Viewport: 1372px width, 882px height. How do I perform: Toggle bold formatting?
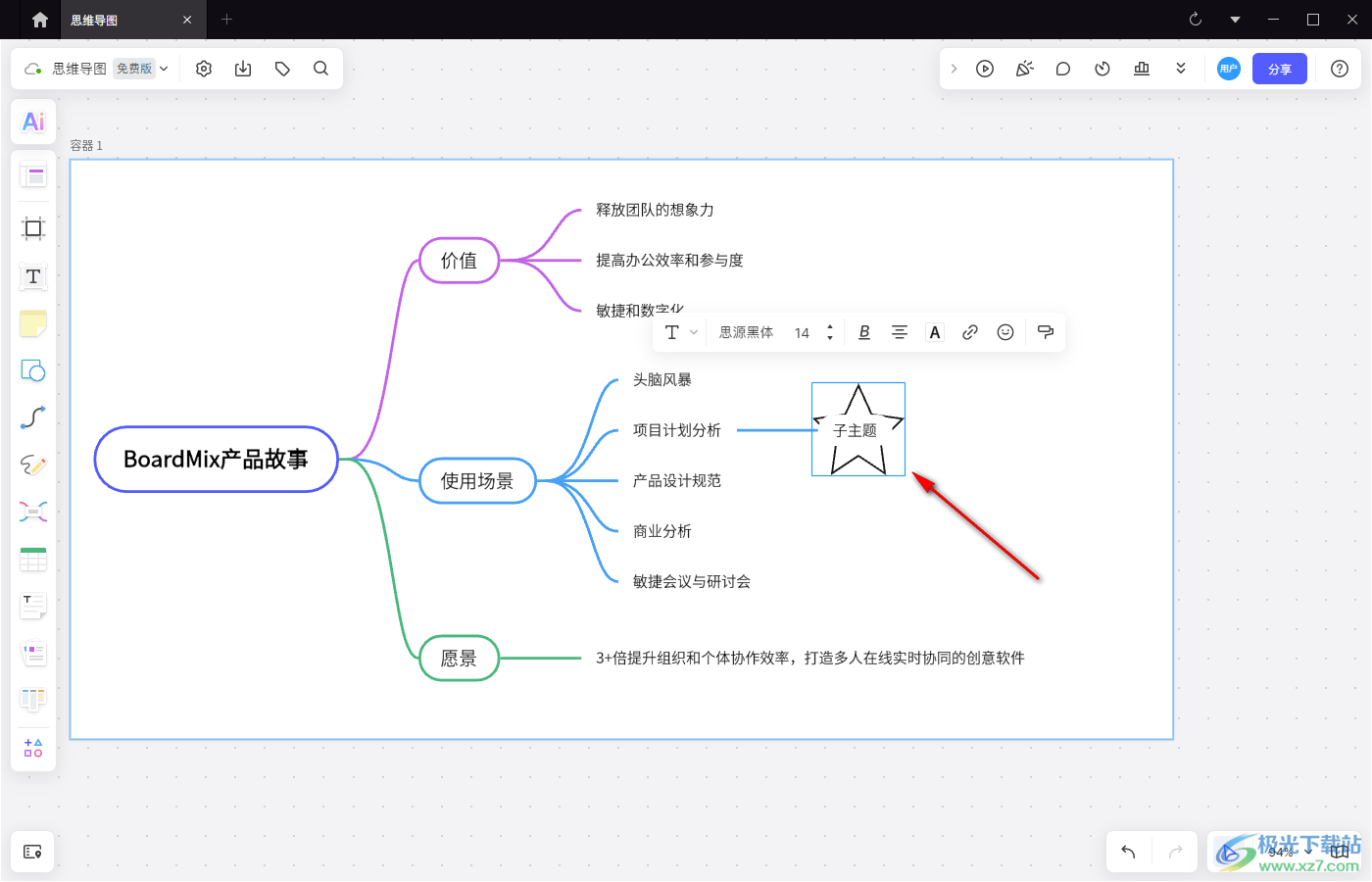click(864, 332)
